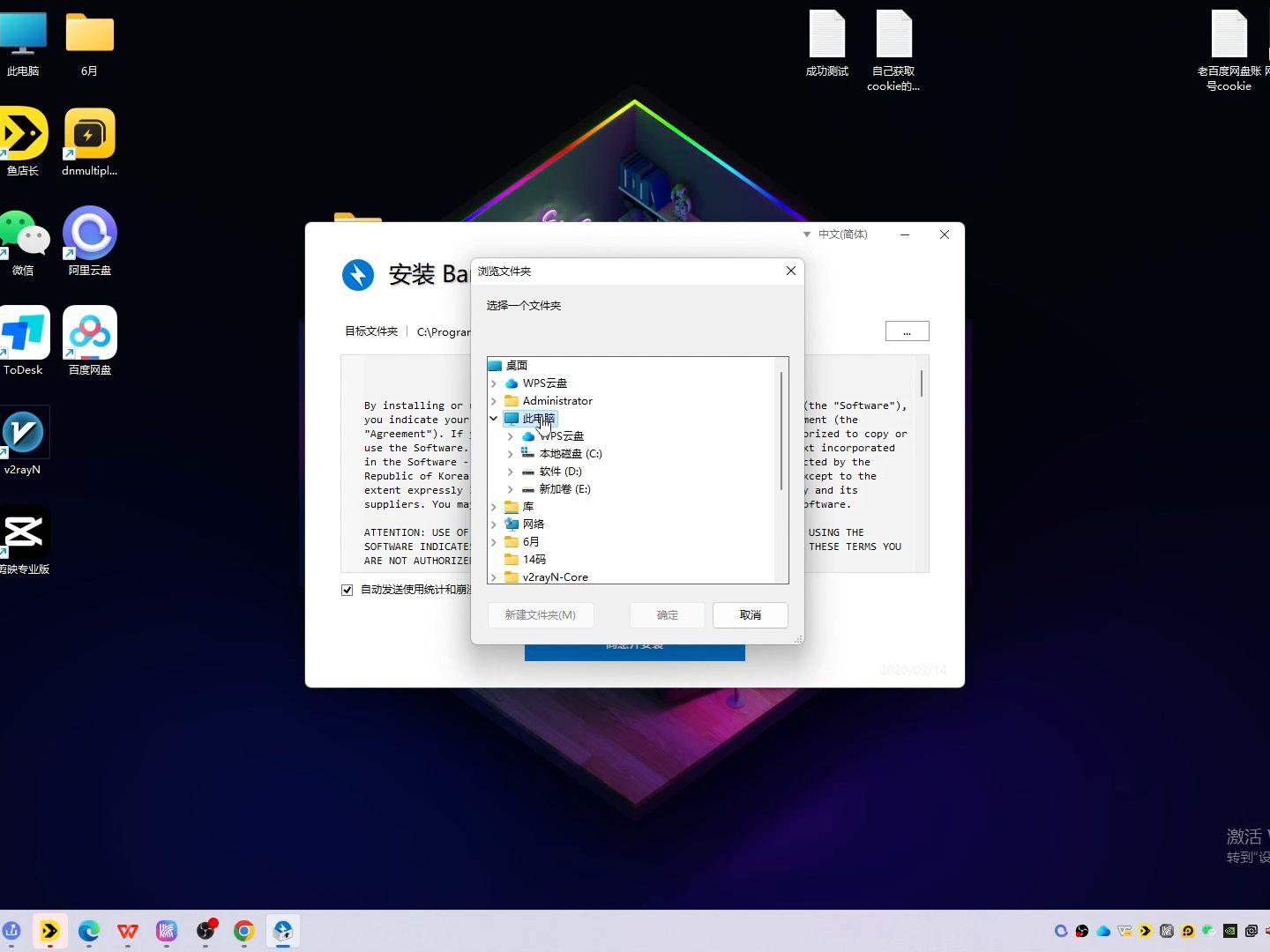This screenshot has height=952, width=1270.
Task: Click blue cloud tray icon
Action: pos(1103,931)
